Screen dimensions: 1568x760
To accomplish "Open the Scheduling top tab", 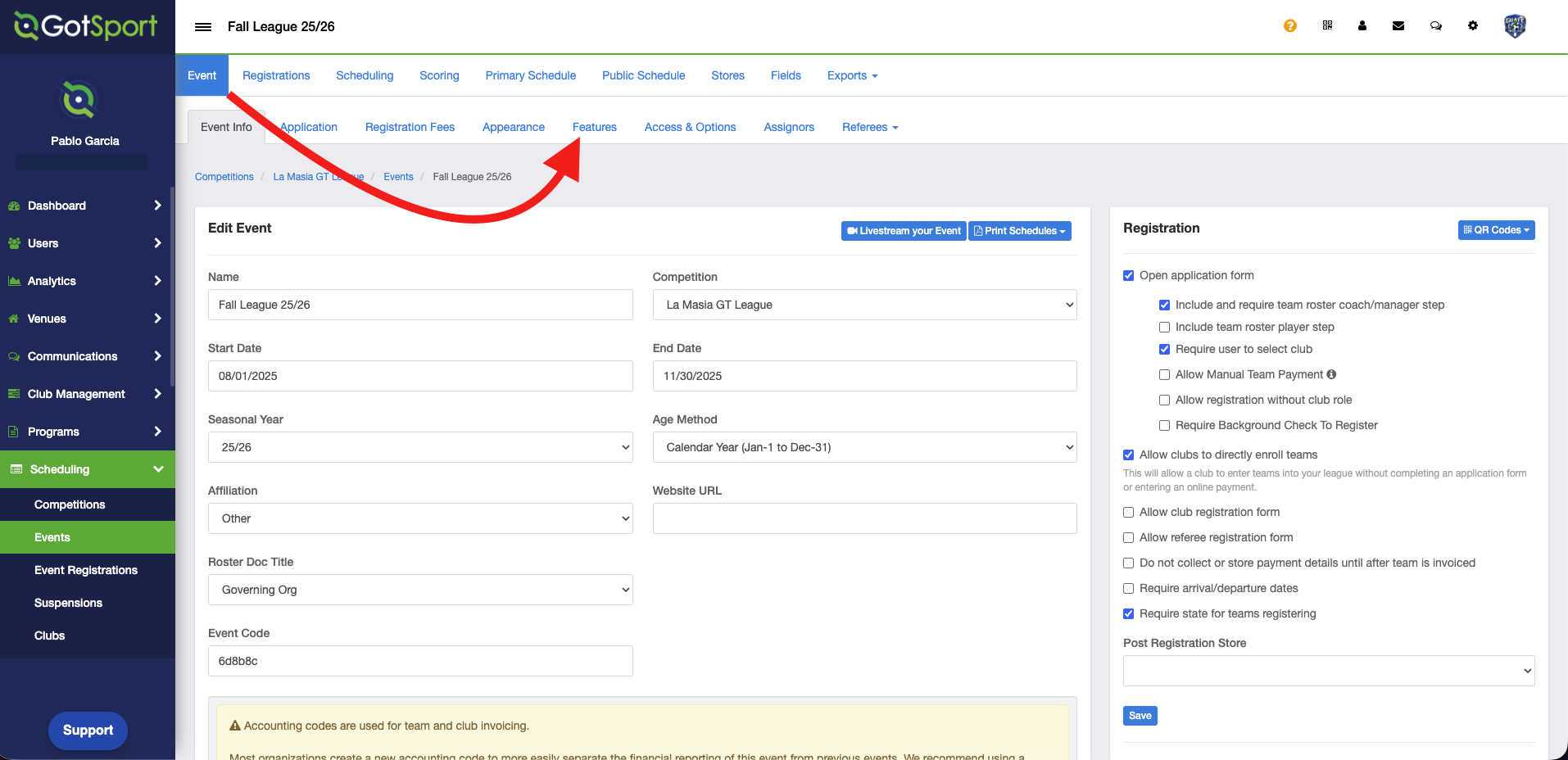I will (x=365, y=75).
